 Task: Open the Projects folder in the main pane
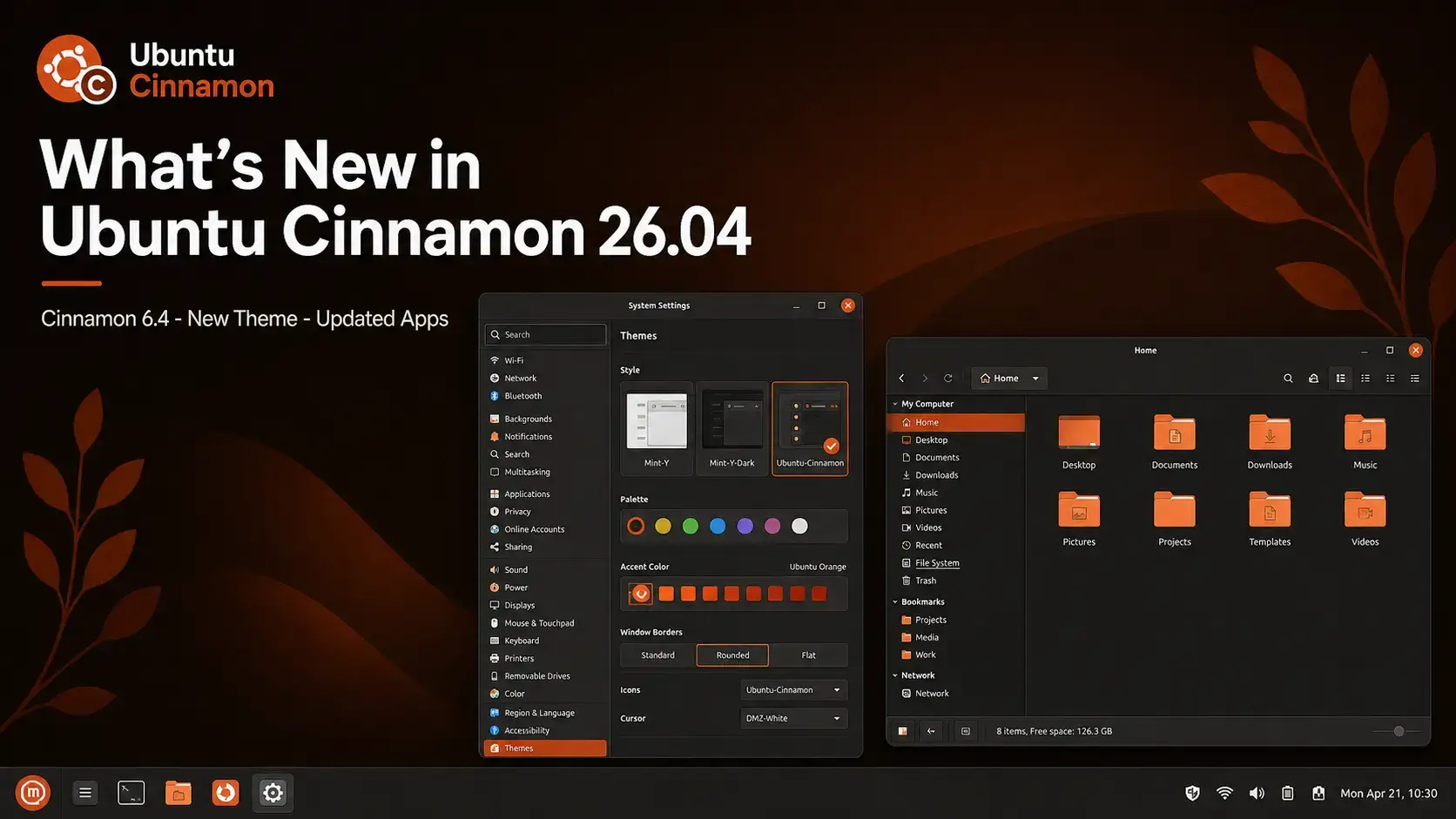pos(1175,519)
